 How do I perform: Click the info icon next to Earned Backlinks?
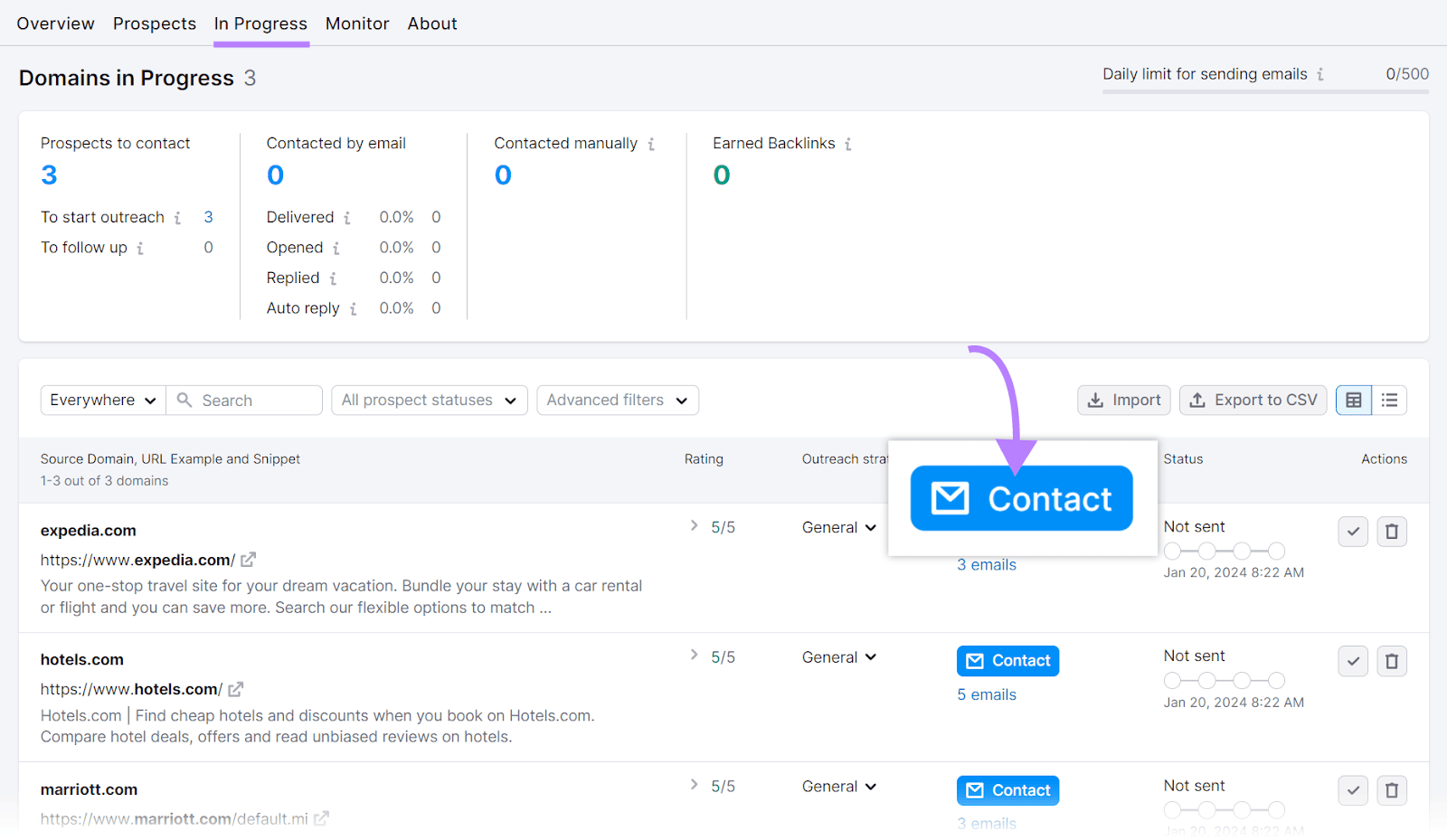(x=848, y=143)
